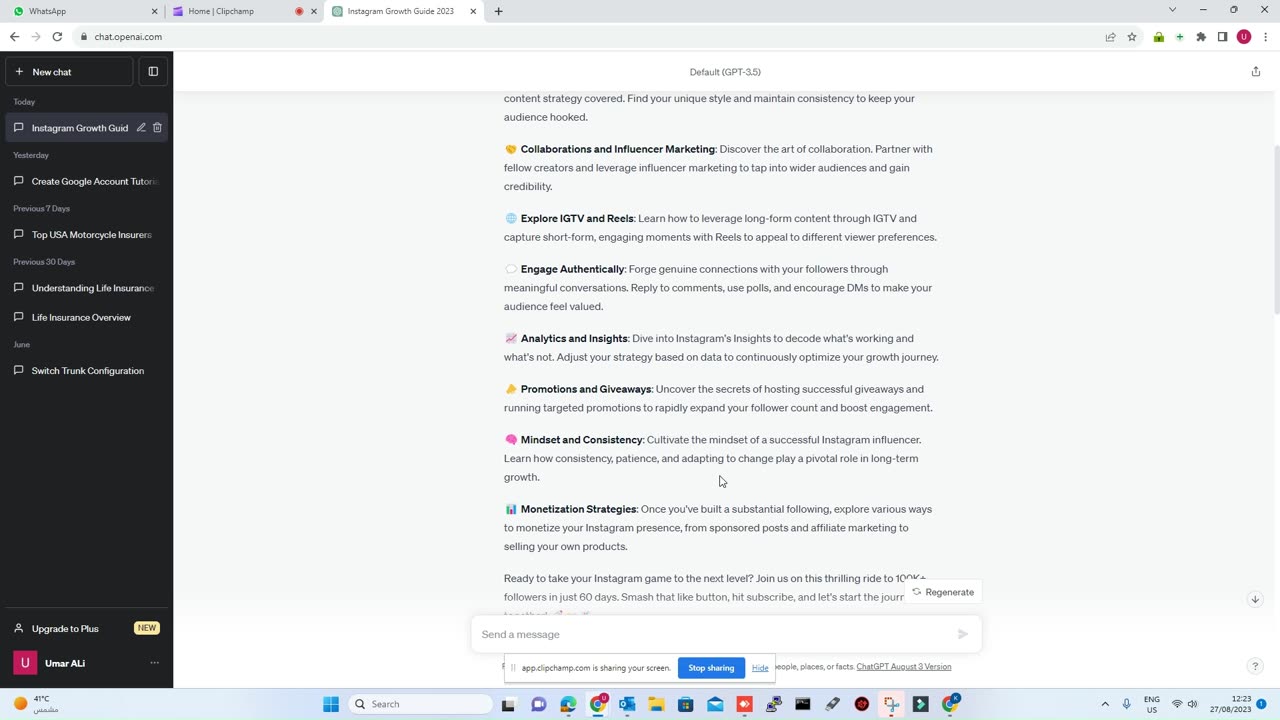Open the Top USA Motorcycle Insurers chat

click(86, 235)
